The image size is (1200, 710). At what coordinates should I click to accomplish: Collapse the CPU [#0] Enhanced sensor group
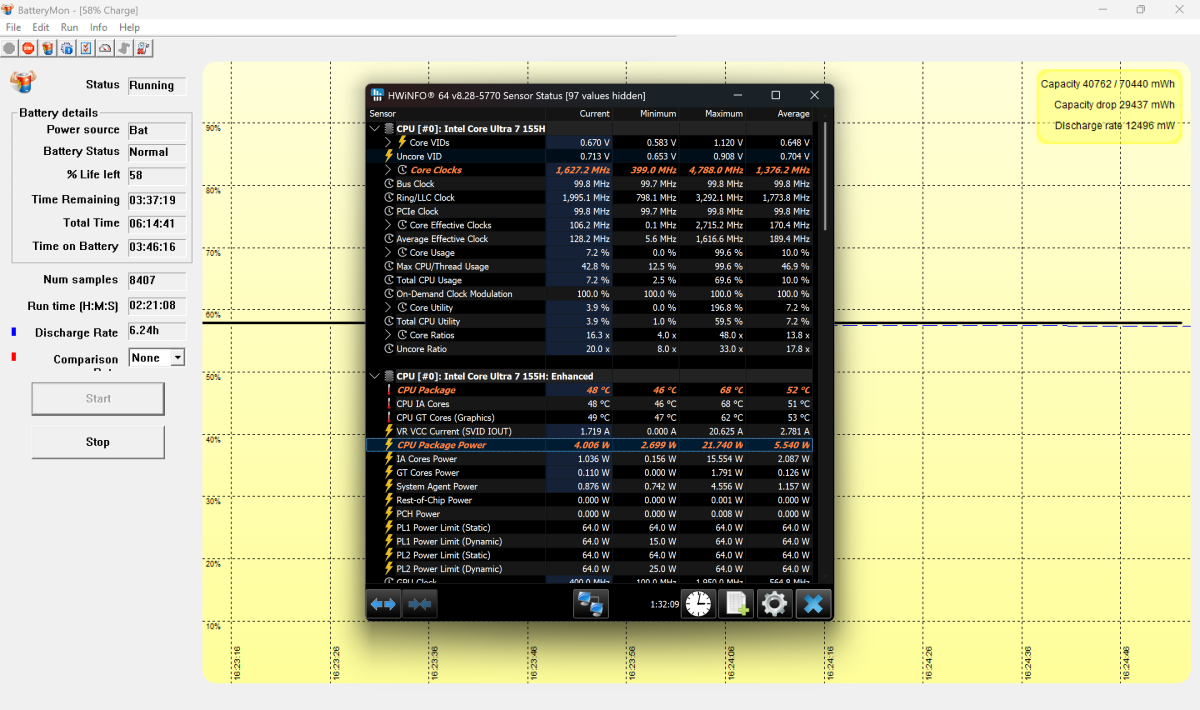tap(375, 377)
